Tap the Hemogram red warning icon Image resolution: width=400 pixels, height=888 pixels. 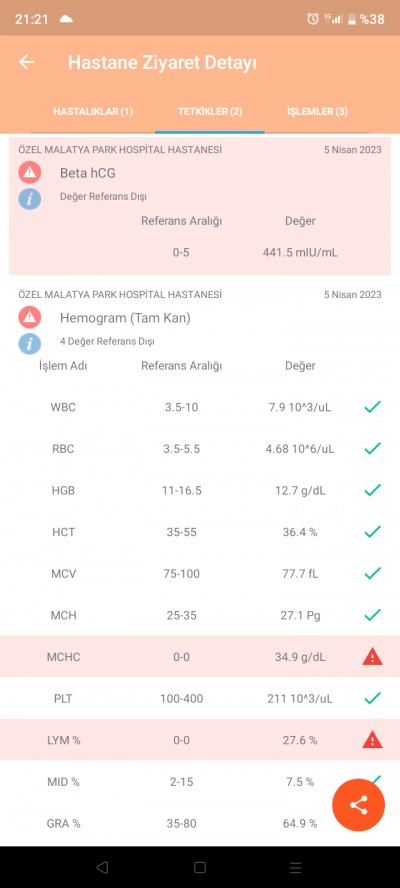point(29,318)
